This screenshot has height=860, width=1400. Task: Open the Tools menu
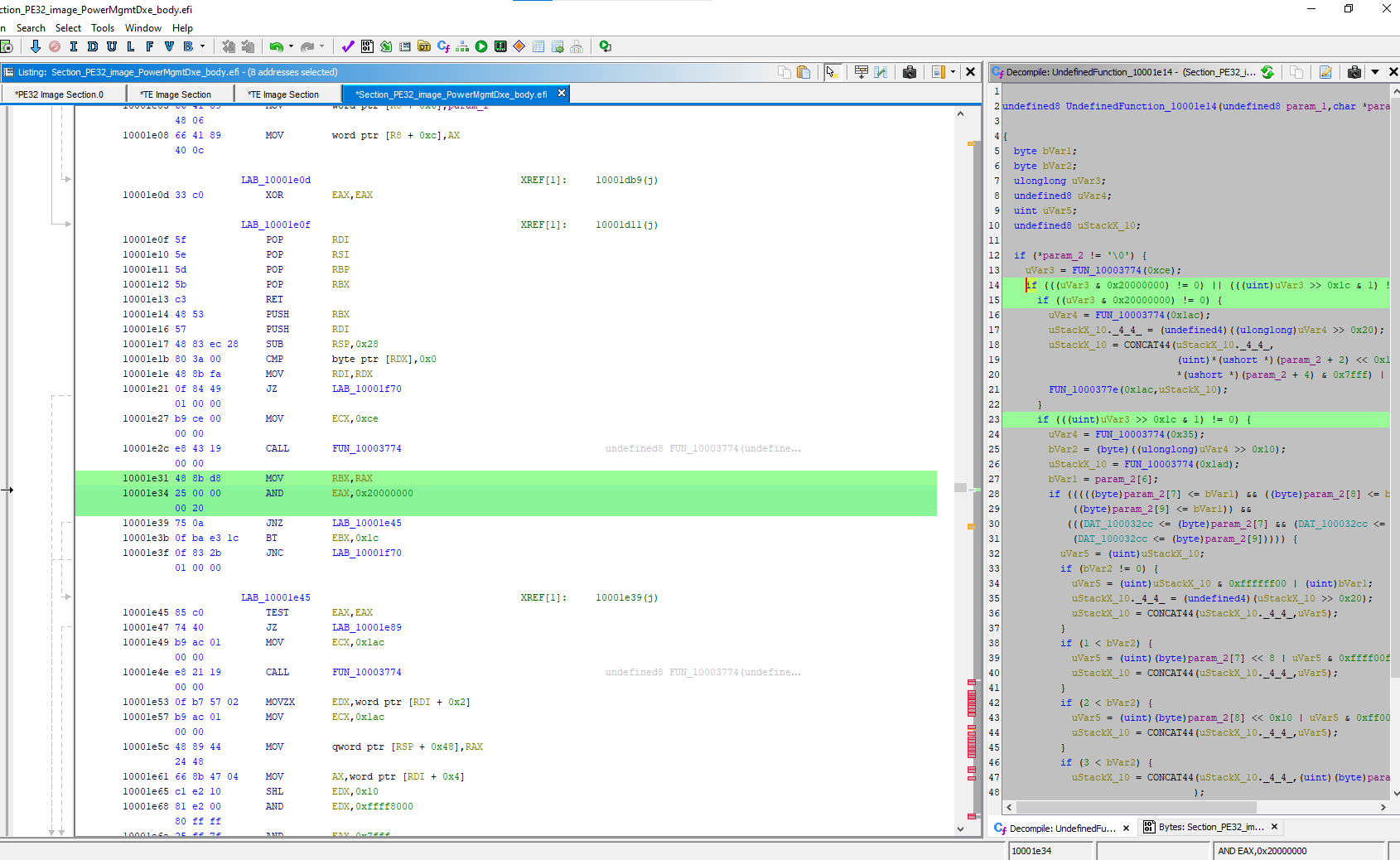point(103,28)
